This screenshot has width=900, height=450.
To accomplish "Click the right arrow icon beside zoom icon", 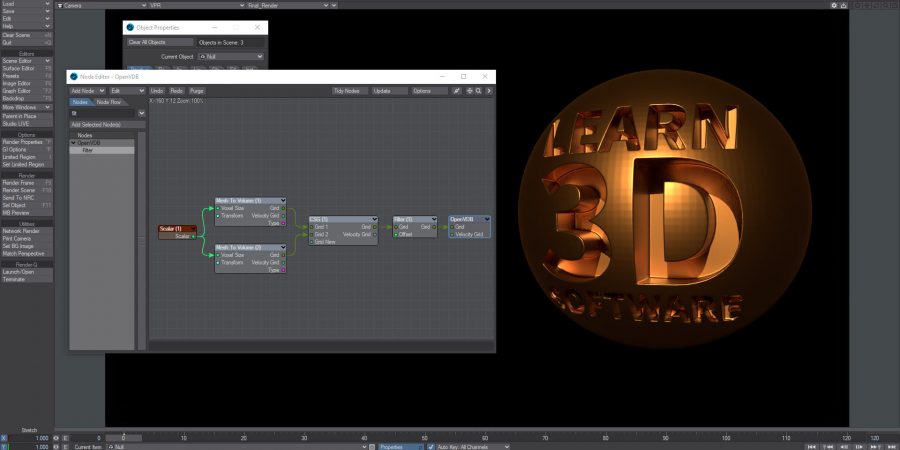I will pyautogui.click(x=489, y=91).
